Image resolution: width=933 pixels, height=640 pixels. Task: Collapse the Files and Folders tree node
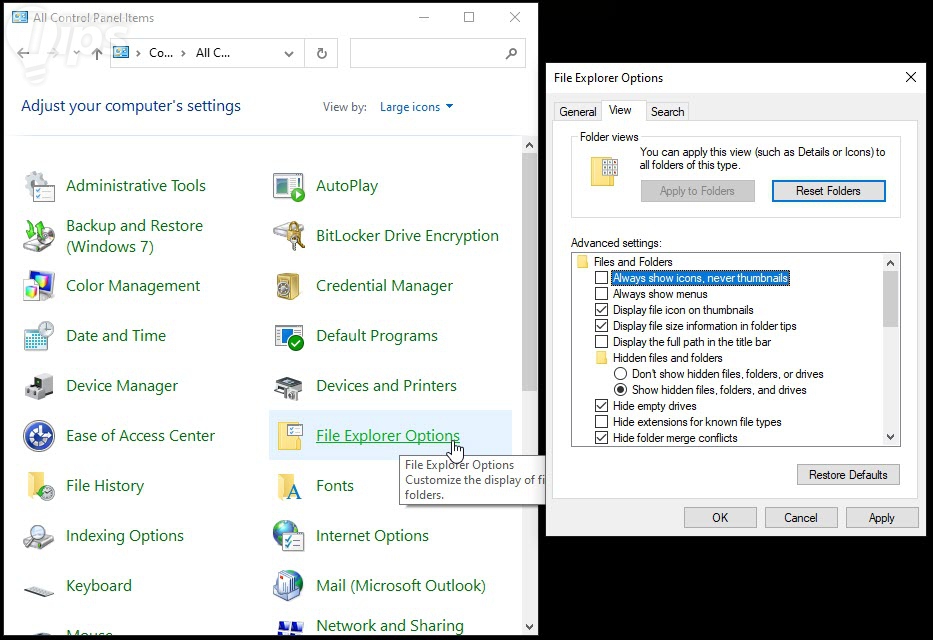583,262
